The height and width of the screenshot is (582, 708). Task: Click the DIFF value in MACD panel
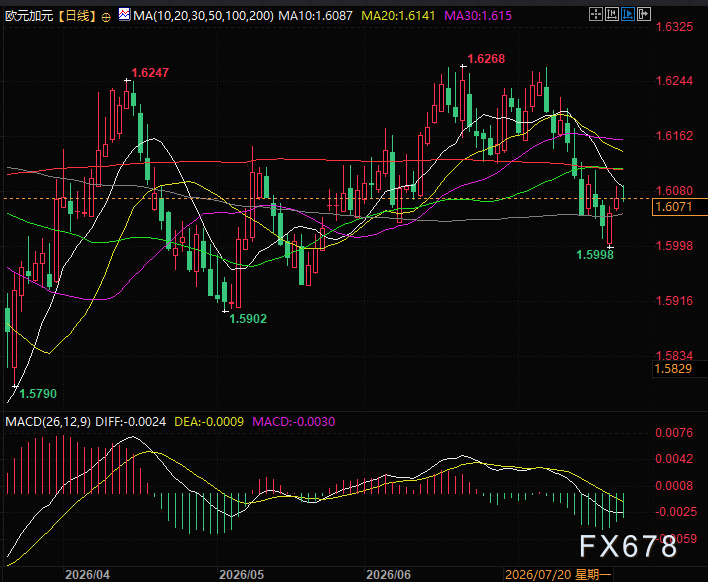(x=130, y=422)
